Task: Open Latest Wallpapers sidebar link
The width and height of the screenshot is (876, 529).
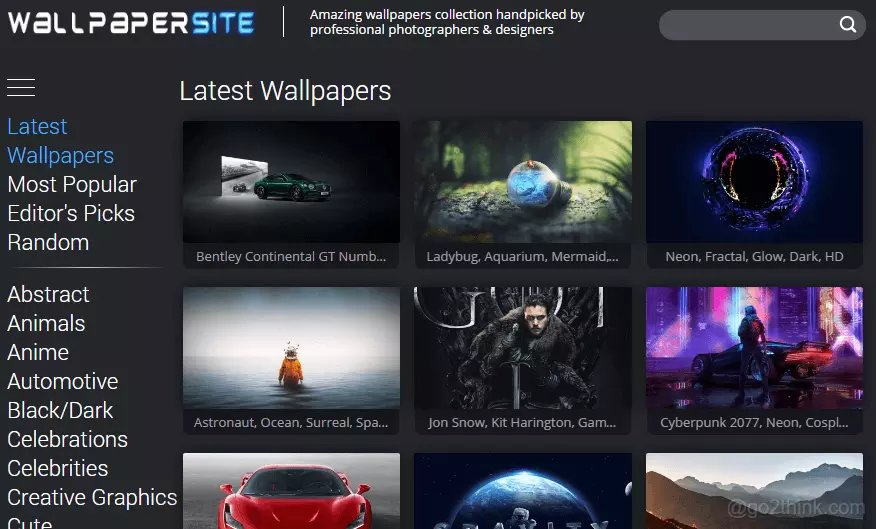Action: pyautogui.click(x=60, y=141)
